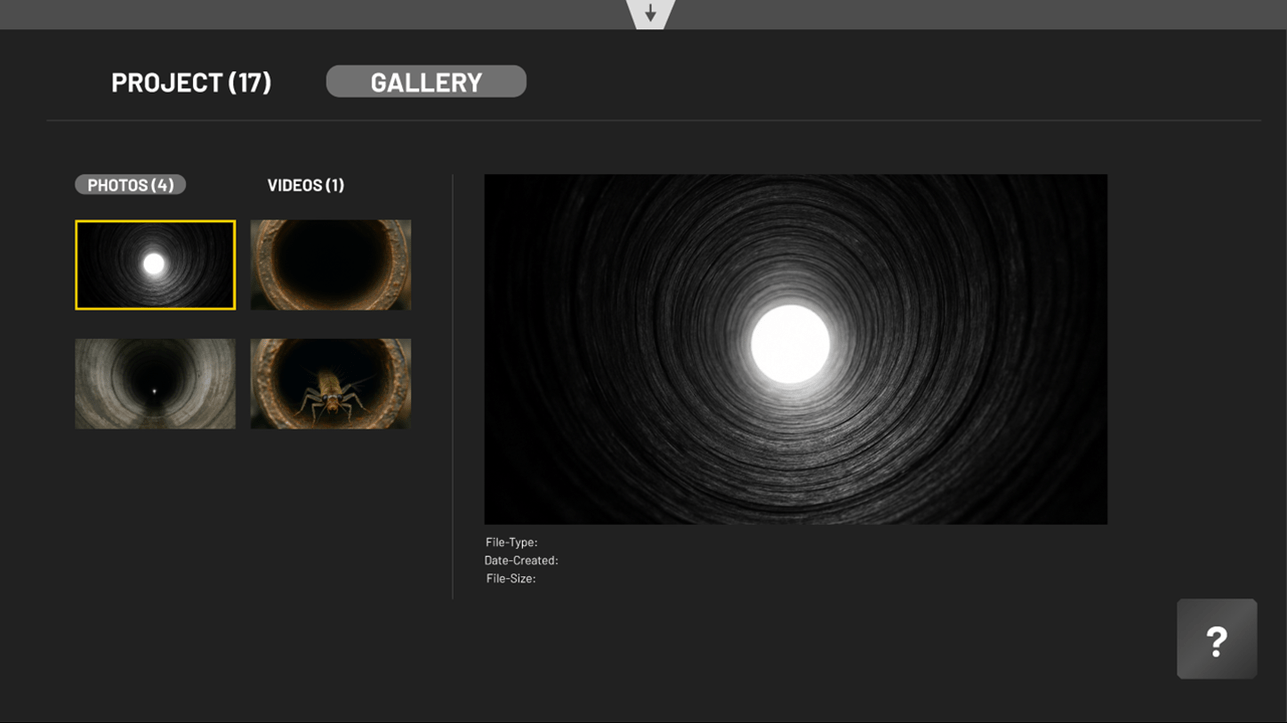The width and height of the screenshot is (1287, 723).
Task: Click the empty area below photo thumbnails
Action: click(242, 520)
